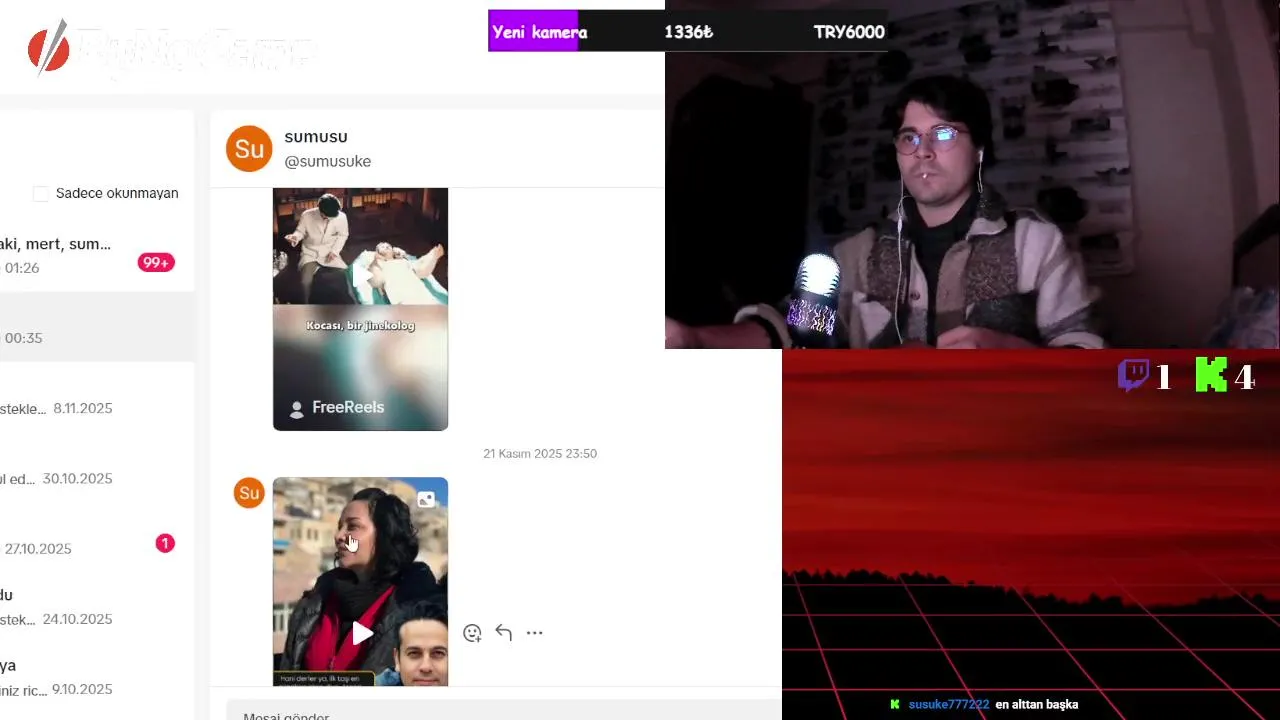This screenshot has height=720, width=1280.
Task: Play the video with woman in red scarf
Action: tap(360, 582)
